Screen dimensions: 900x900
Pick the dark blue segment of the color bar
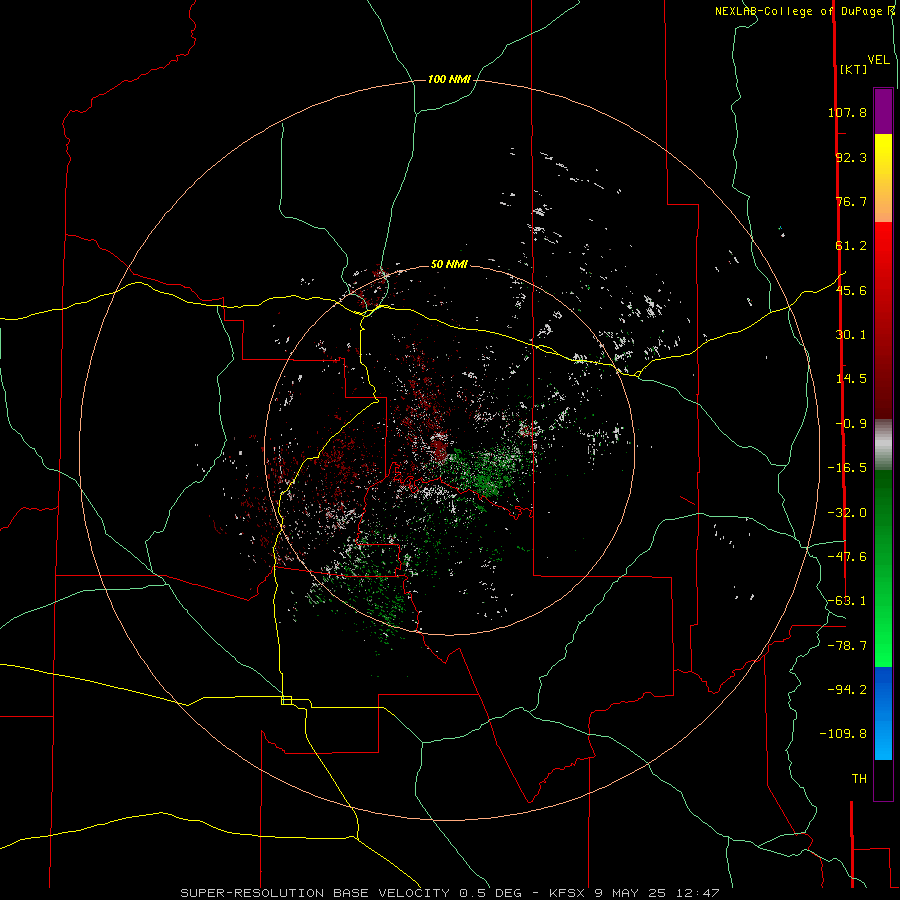pos(883,689)
